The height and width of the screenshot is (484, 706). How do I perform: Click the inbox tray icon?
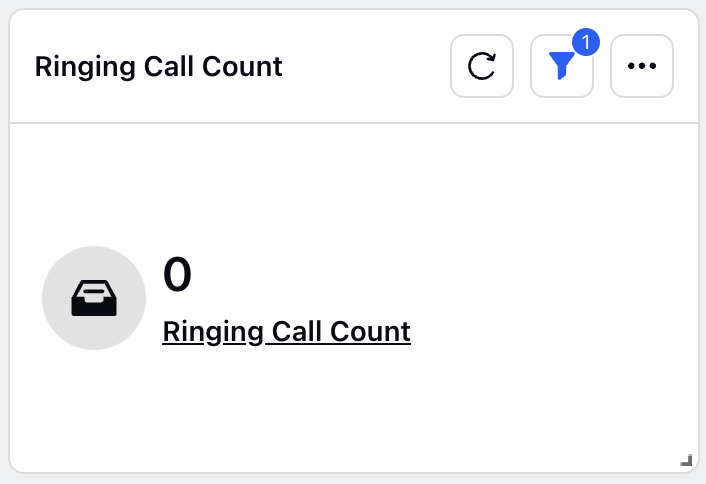pos(94,298)
